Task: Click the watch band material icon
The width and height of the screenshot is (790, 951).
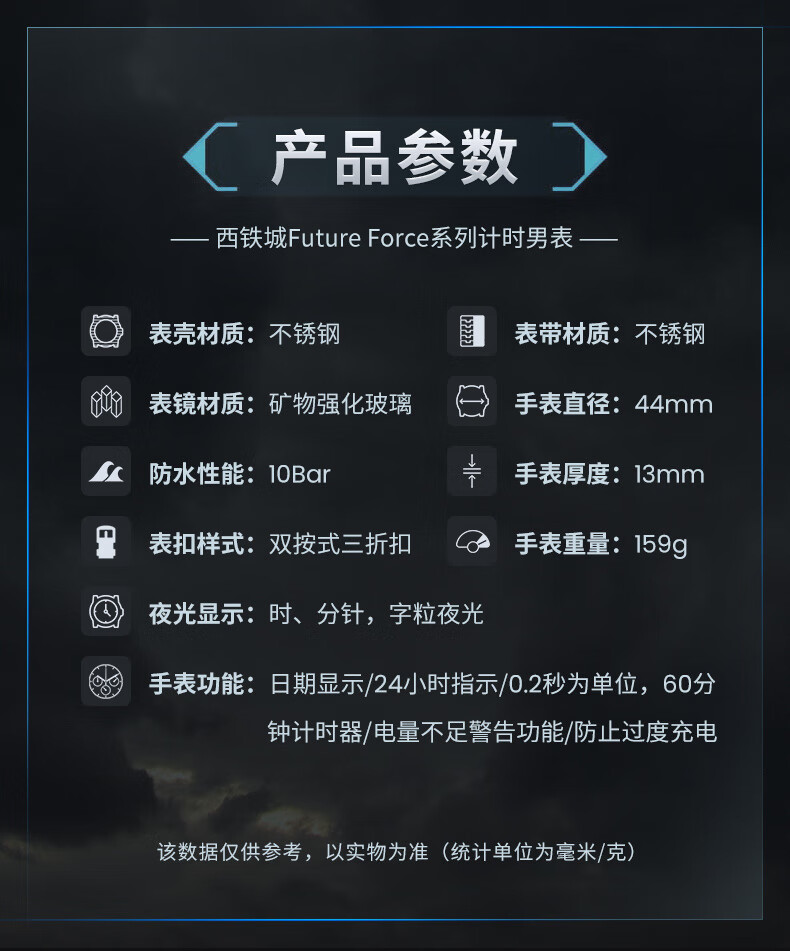Action: (471, 332)
